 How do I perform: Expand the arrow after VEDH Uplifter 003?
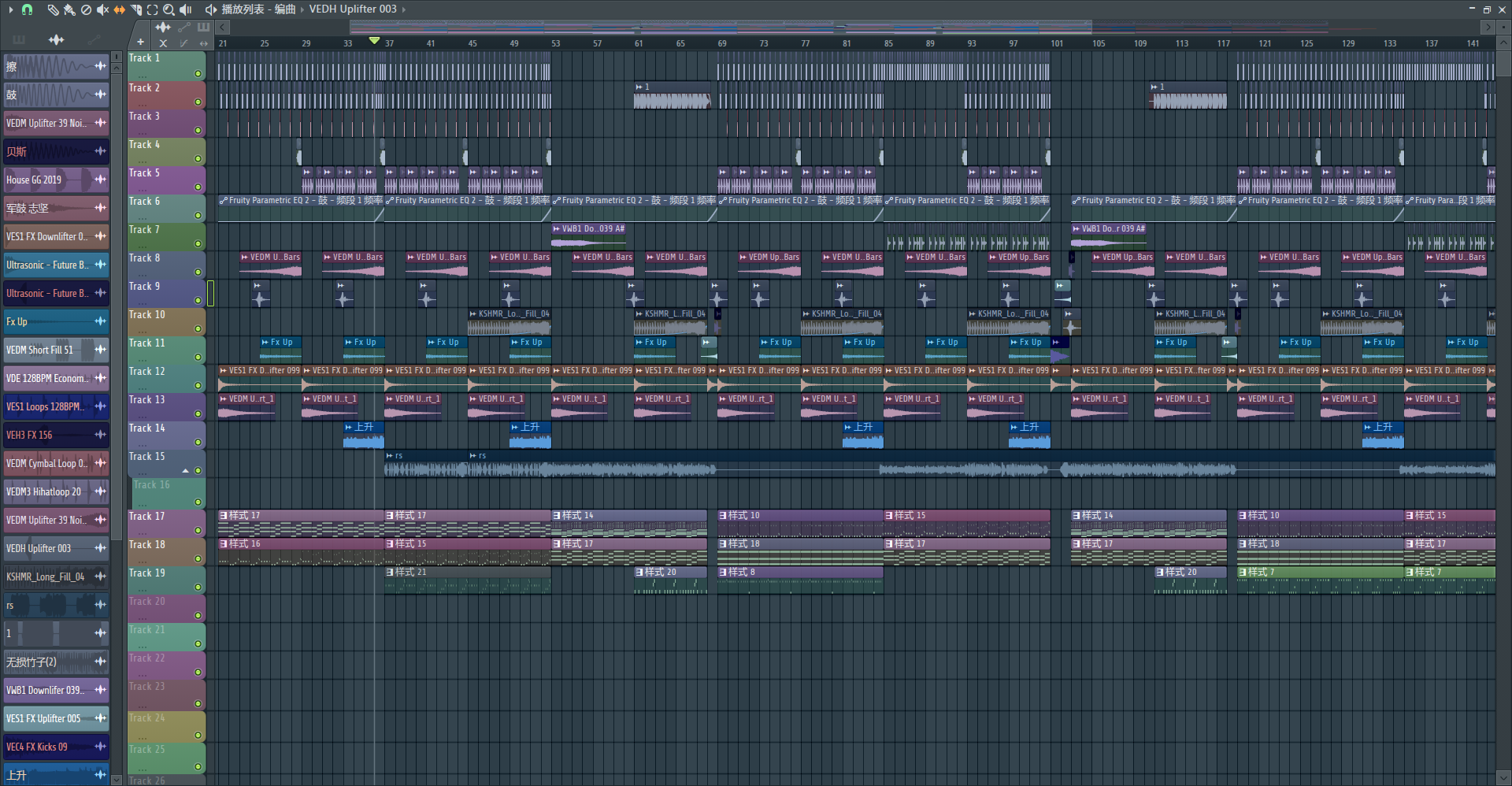[404, 9]
